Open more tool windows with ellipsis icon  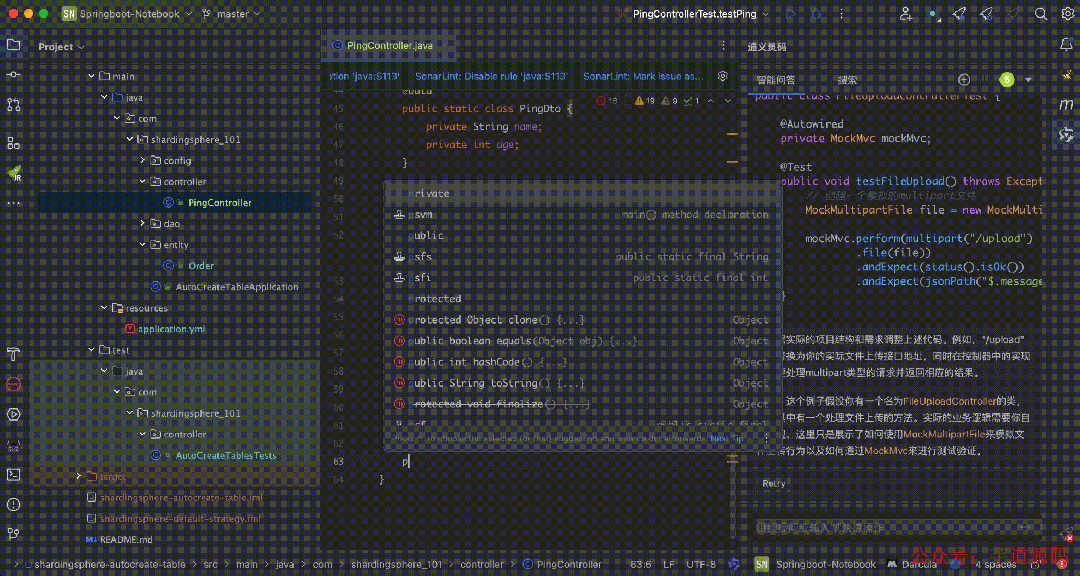[x=12, y=203]
